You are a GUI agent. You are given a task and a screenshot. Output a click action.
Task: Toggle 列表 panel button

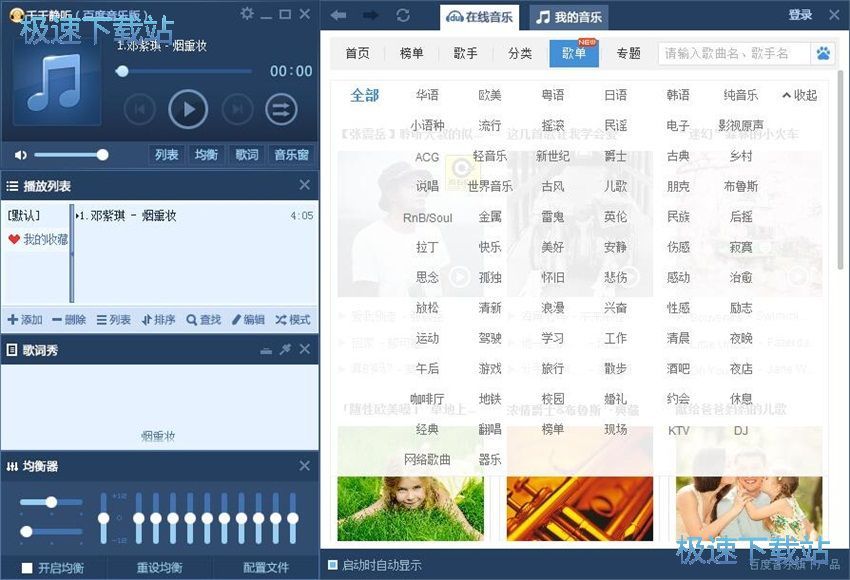click(166, 154)
